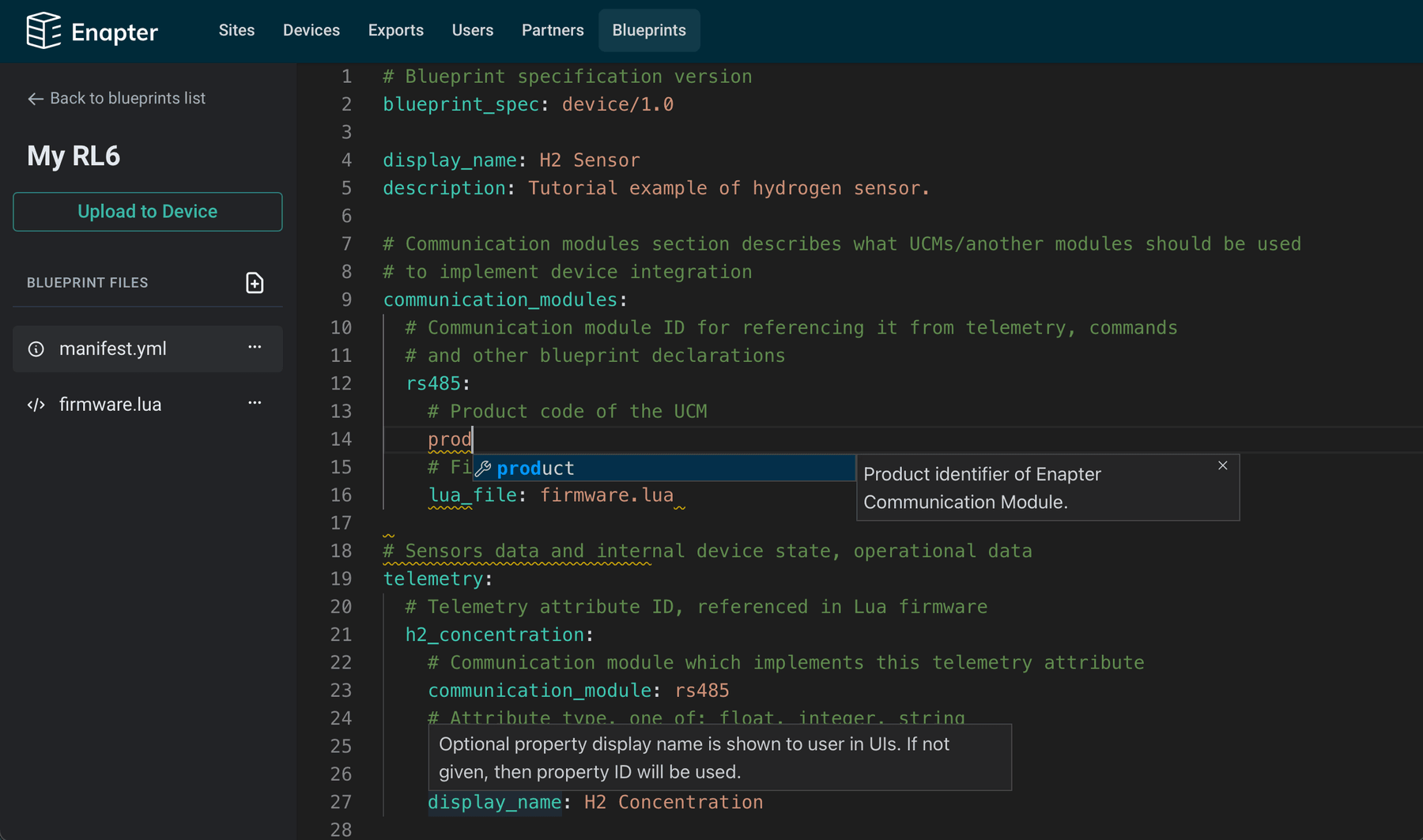This screenshot has height=840, width=1423.
Task: Open the Devices section
Action: [311, 30]
